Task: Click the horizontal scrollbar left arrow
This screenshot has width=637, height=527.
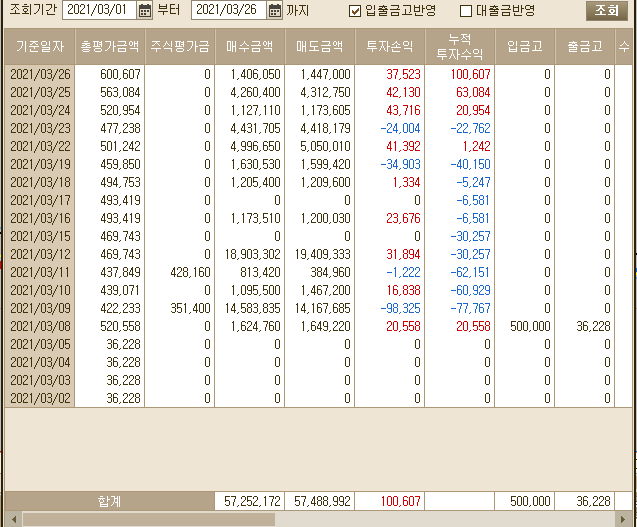Action: pyautogui.click(x=13, y=519)
